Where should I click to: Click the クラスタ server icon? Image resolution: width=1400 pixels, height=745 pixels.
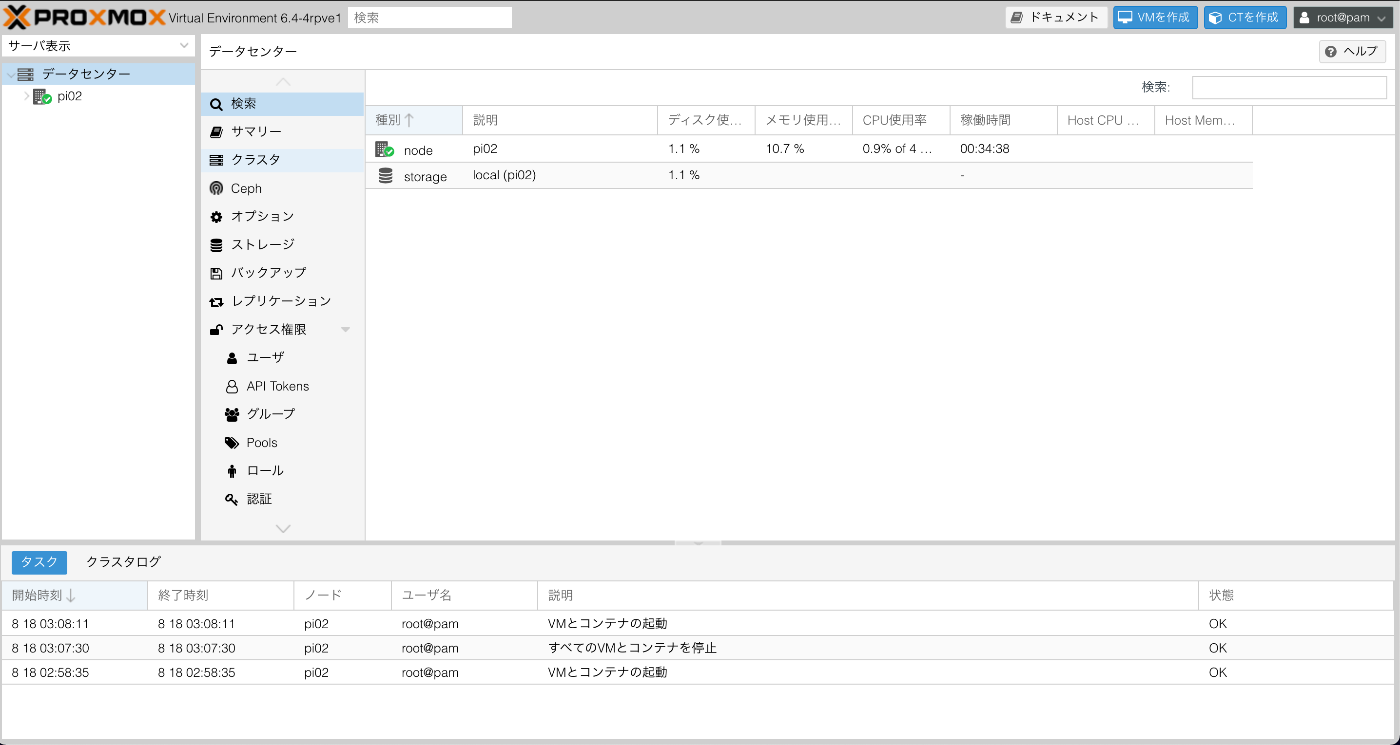pos(216,160)
